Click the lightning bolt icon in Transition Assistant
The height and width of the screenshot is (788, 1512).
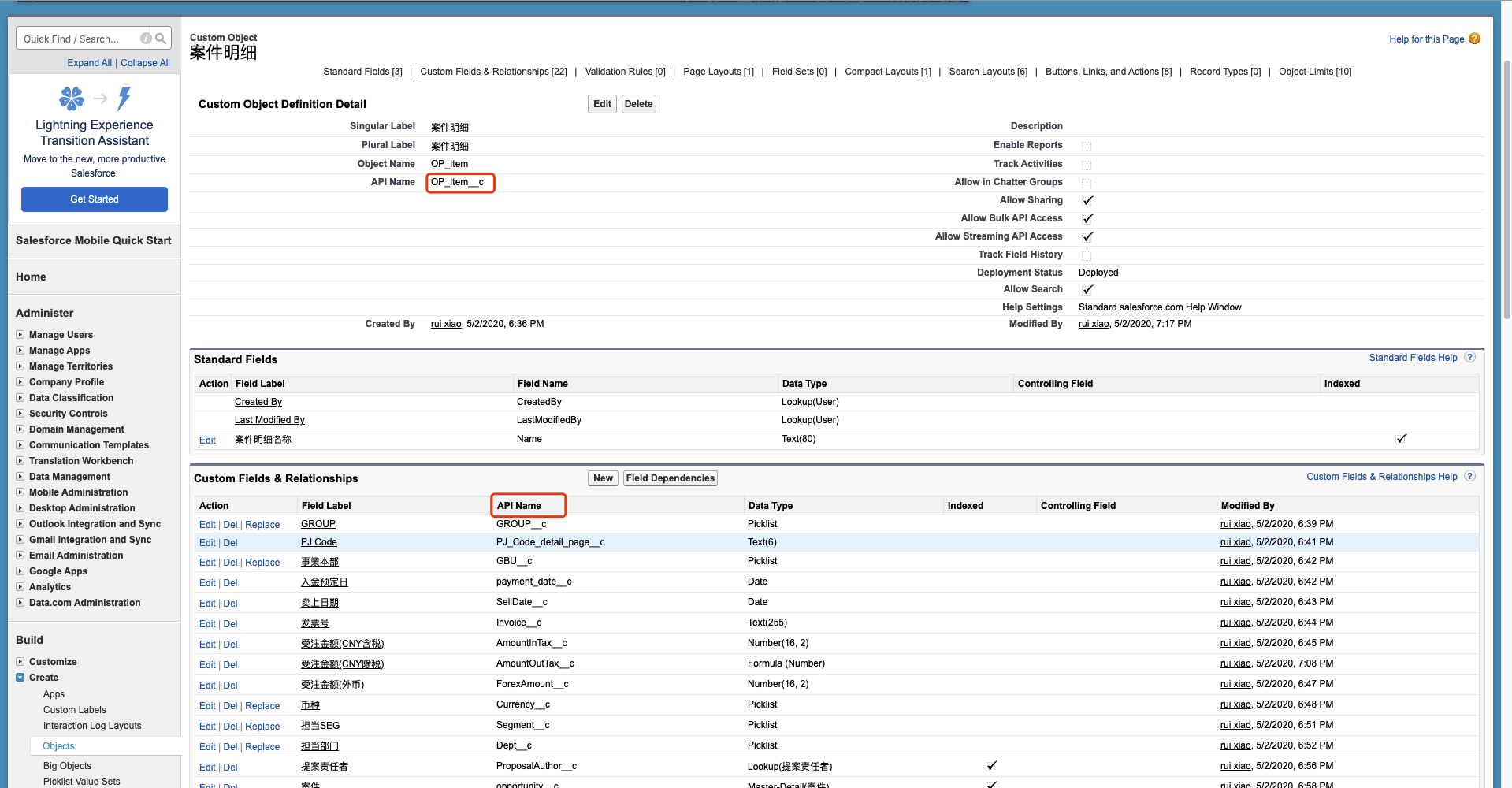tap(123, 98)
